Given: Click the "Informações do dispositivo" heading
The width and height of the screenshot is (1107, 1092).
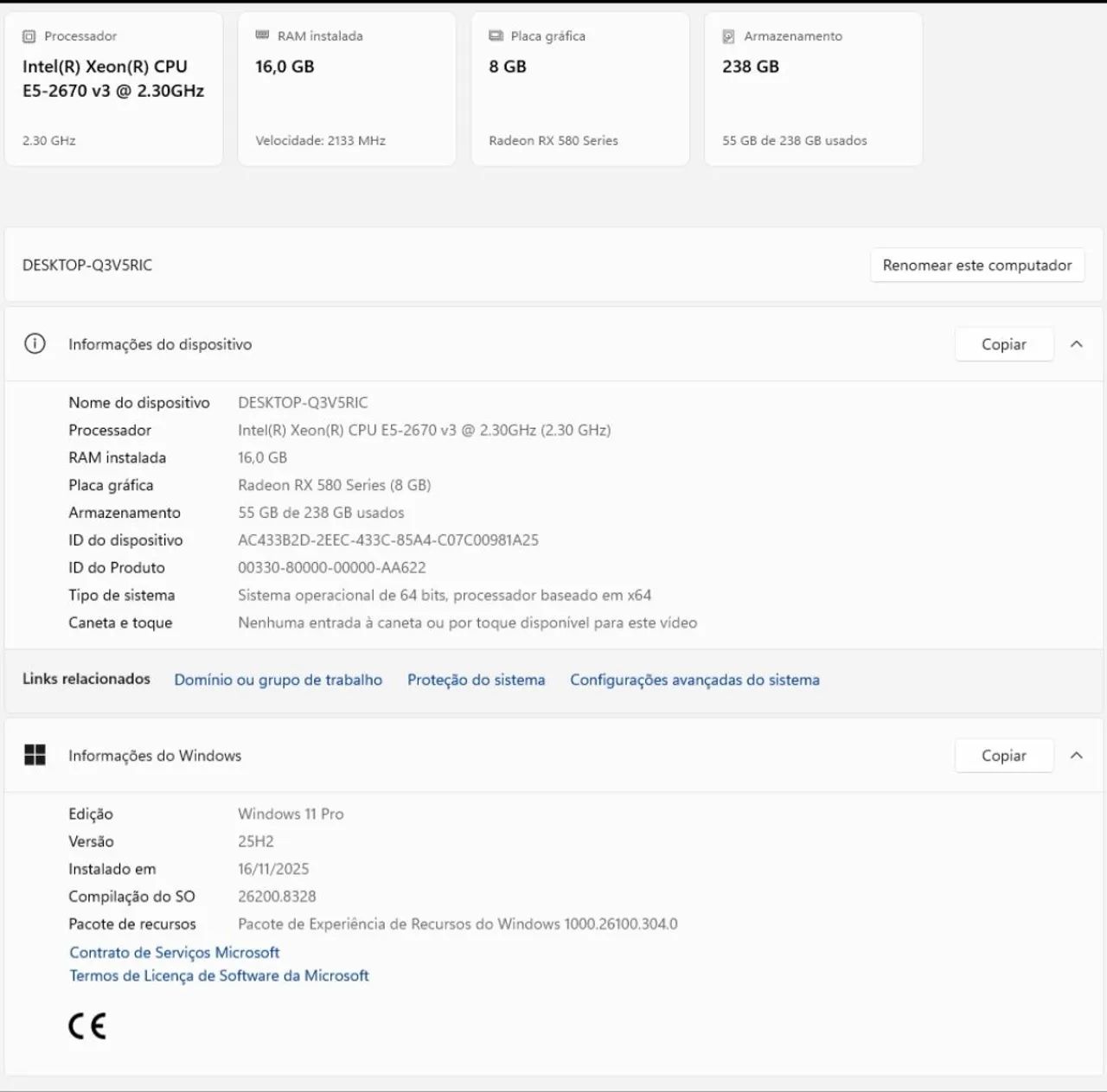Looking at the screenshot, I should click(160, 344).
